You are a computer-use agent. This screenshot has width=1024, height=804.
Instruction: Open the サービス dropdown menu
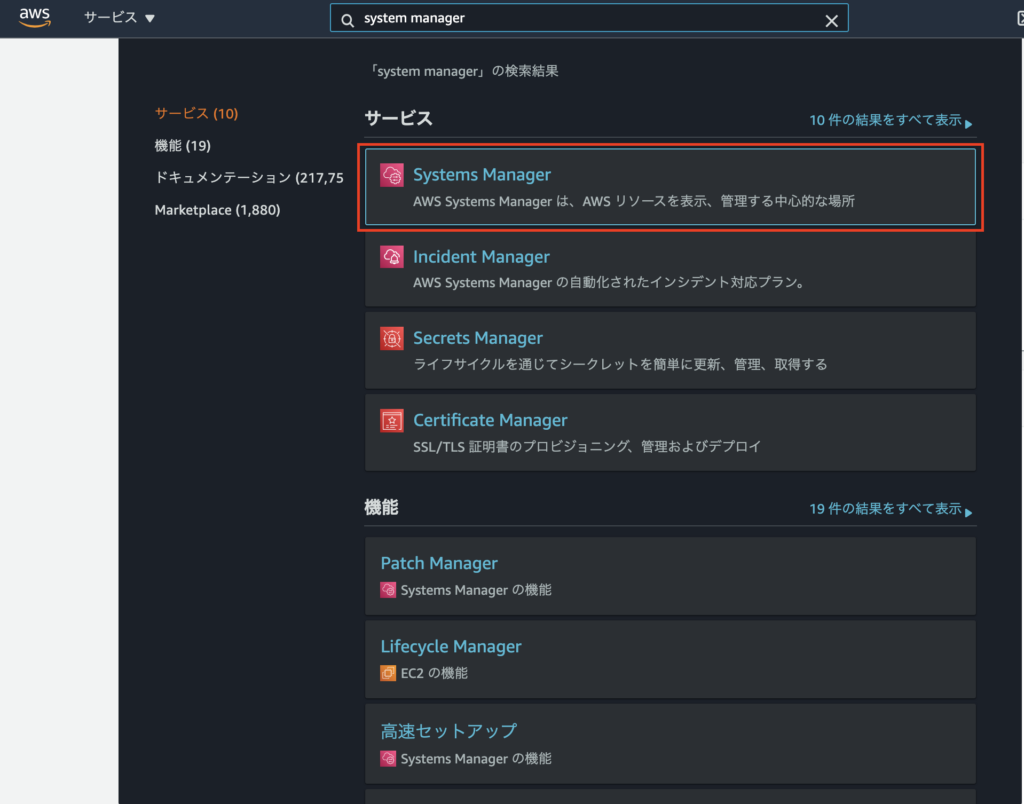119,18
